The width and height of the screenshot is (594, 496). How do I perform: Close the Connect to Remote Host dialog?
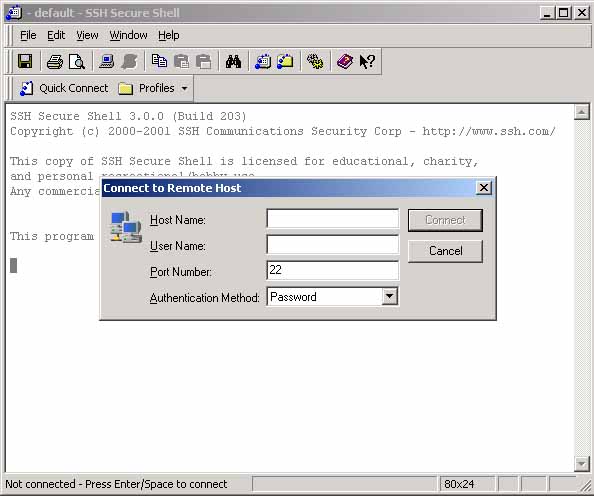[484, 188]
